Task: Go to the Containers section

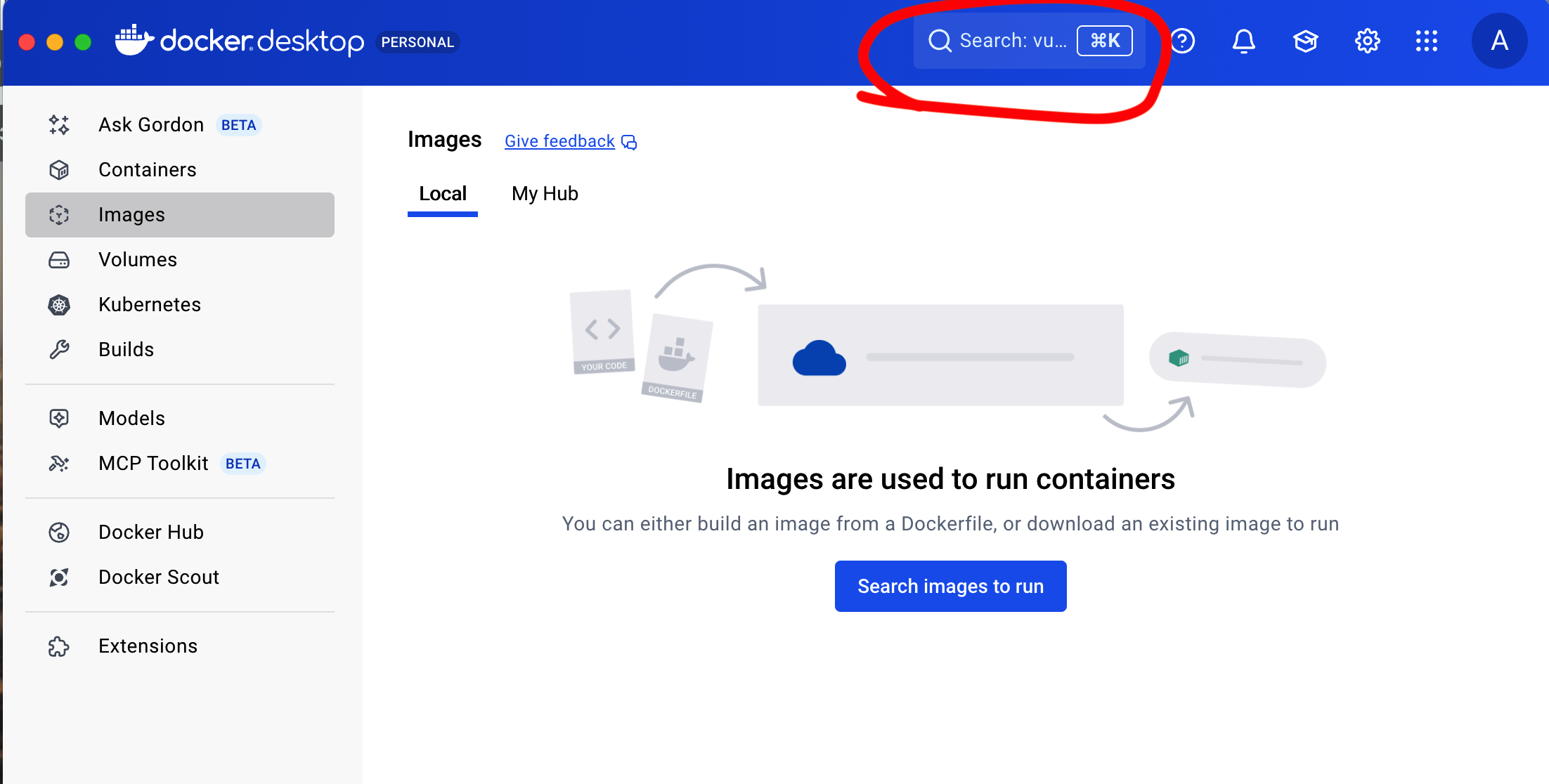Action: point(147,170)
